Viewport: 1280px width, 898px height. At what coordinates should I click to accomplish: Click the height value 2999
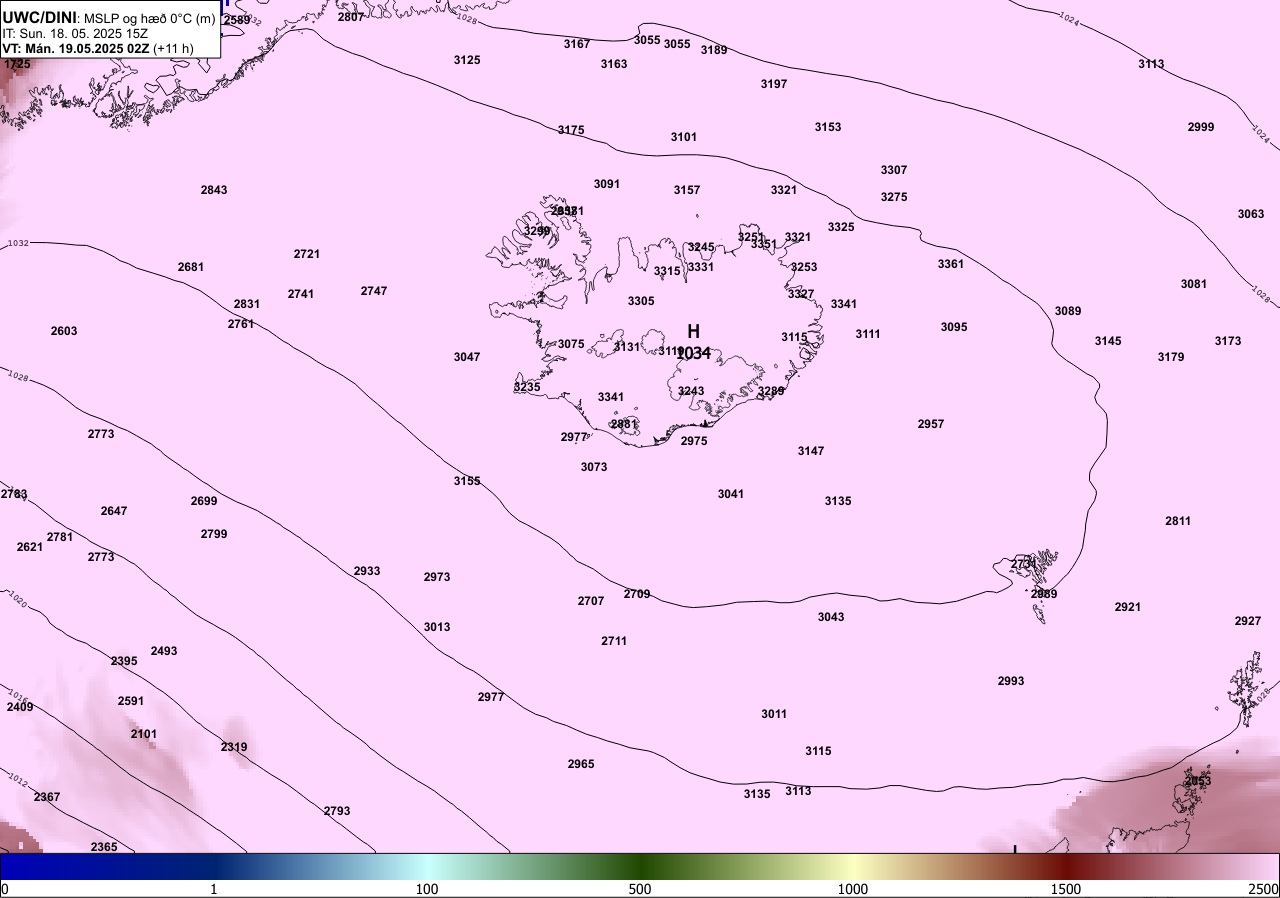(1201, 127)
